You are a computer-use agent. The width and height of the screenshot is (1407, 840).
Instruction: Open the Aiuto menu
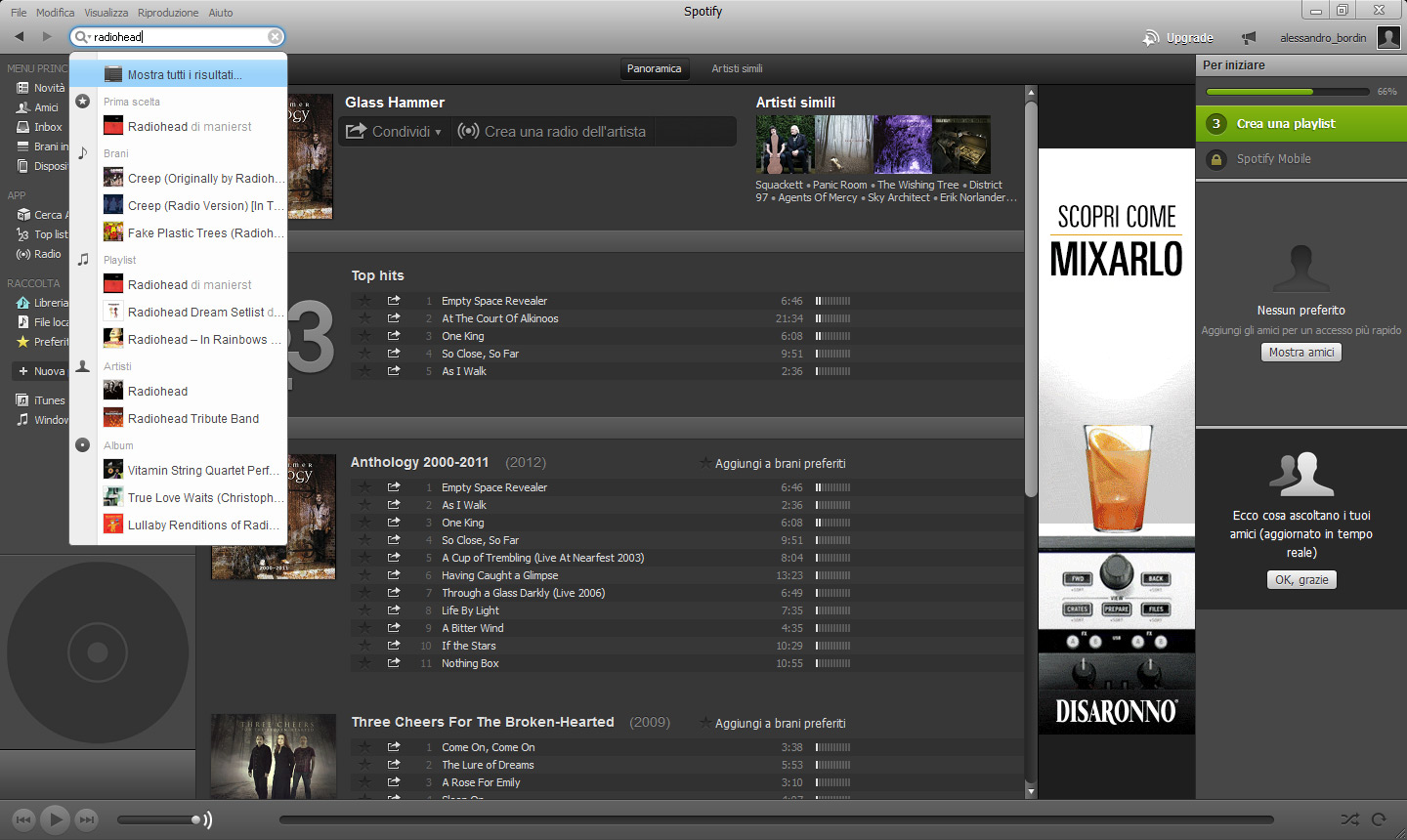(221, 13)
